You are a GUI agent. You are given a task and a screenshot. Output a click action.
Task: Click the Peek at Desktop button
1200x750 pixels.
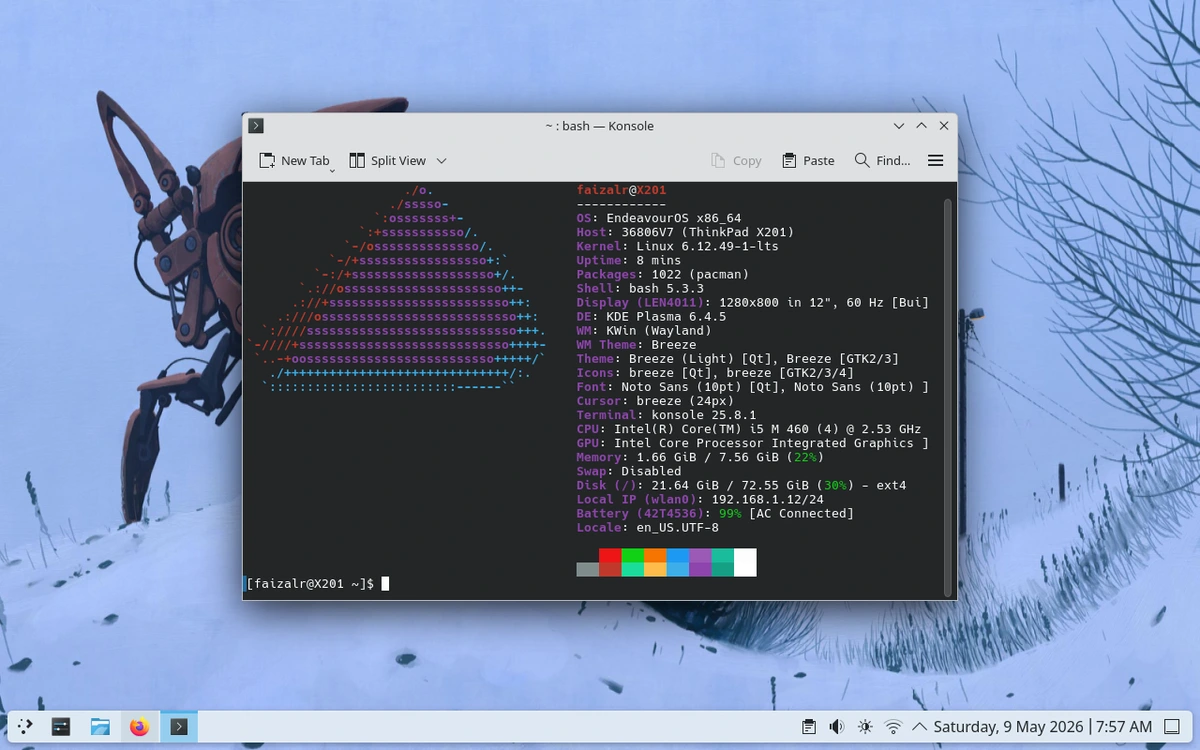(x=1174, y=727)
